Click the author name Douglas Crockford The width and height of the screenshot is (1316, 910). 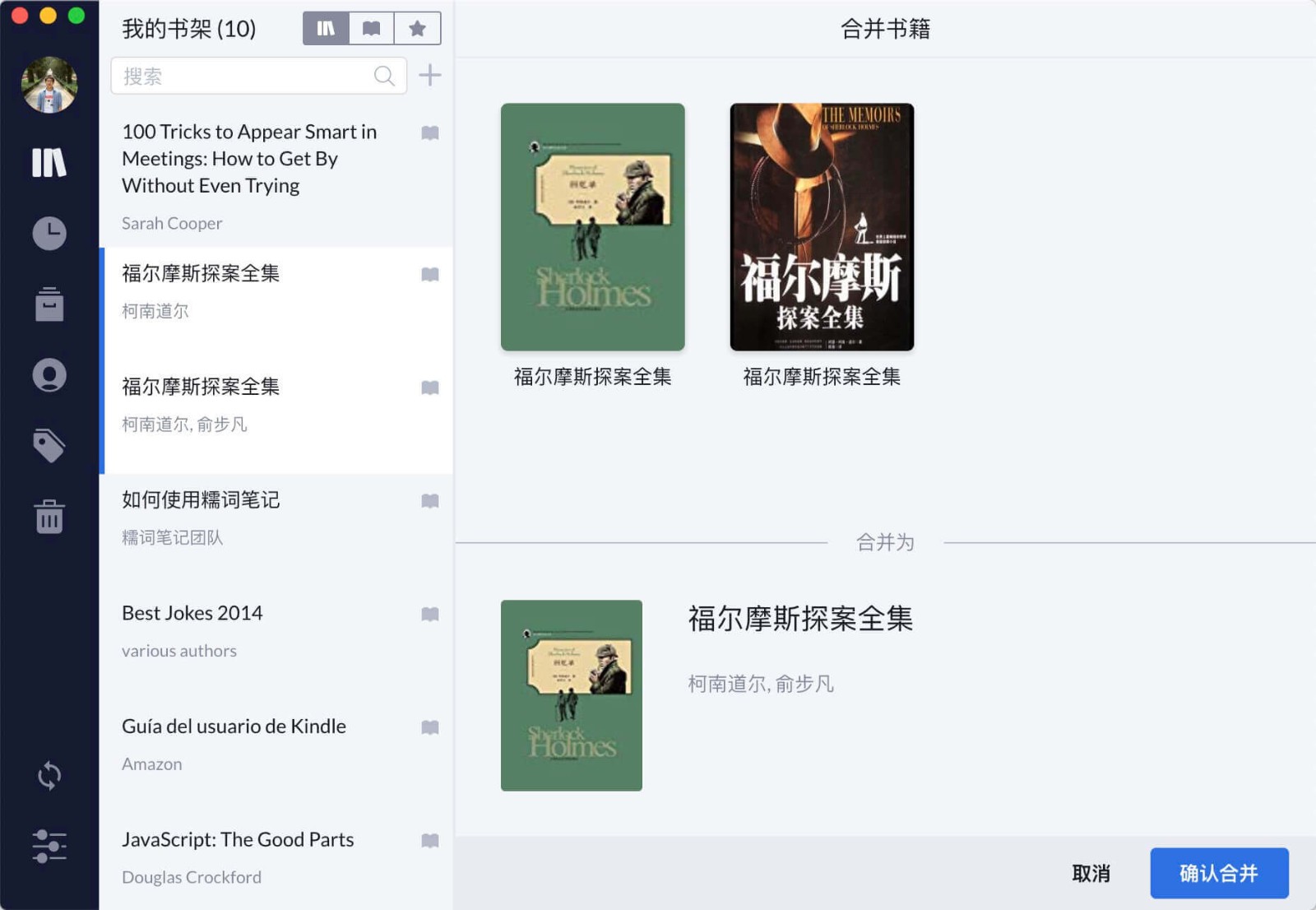192,877
